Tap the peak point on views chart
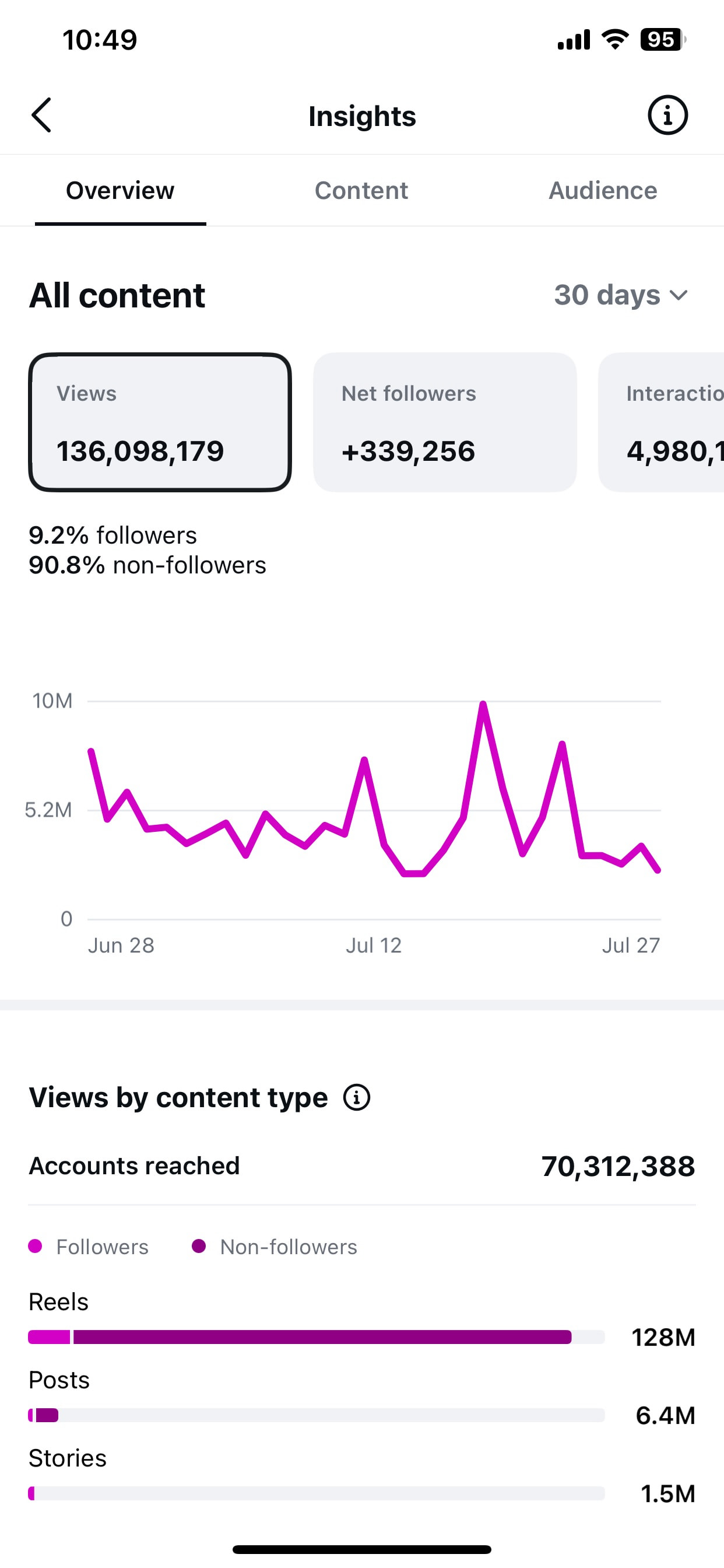The height and width of the screenshot is (1568, 724). coord(483,704)
